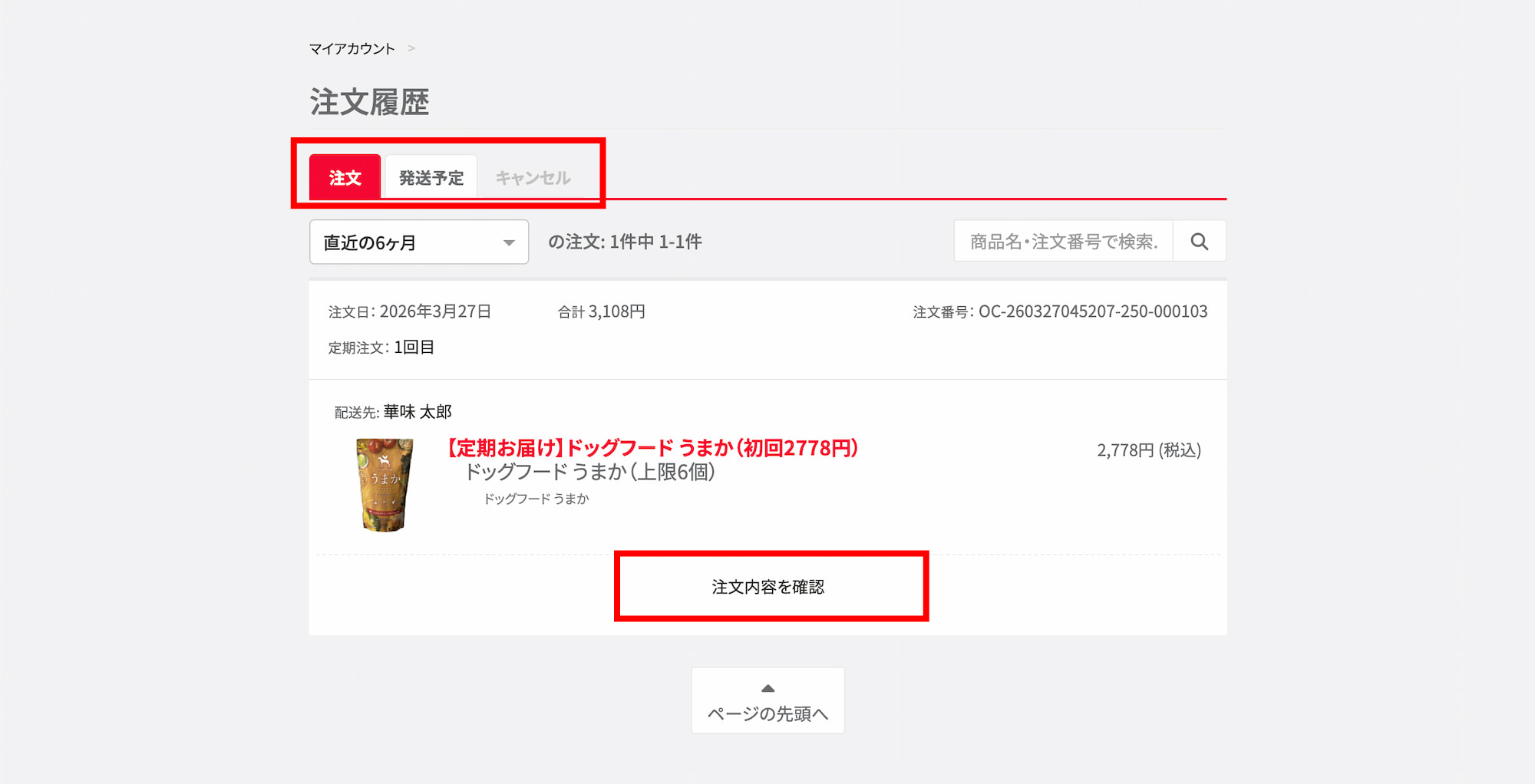The image size is (1535, 784).
Task: Open the 【定期お届け】ドッグフード うまか product link
Action: (x=652, y=448)
